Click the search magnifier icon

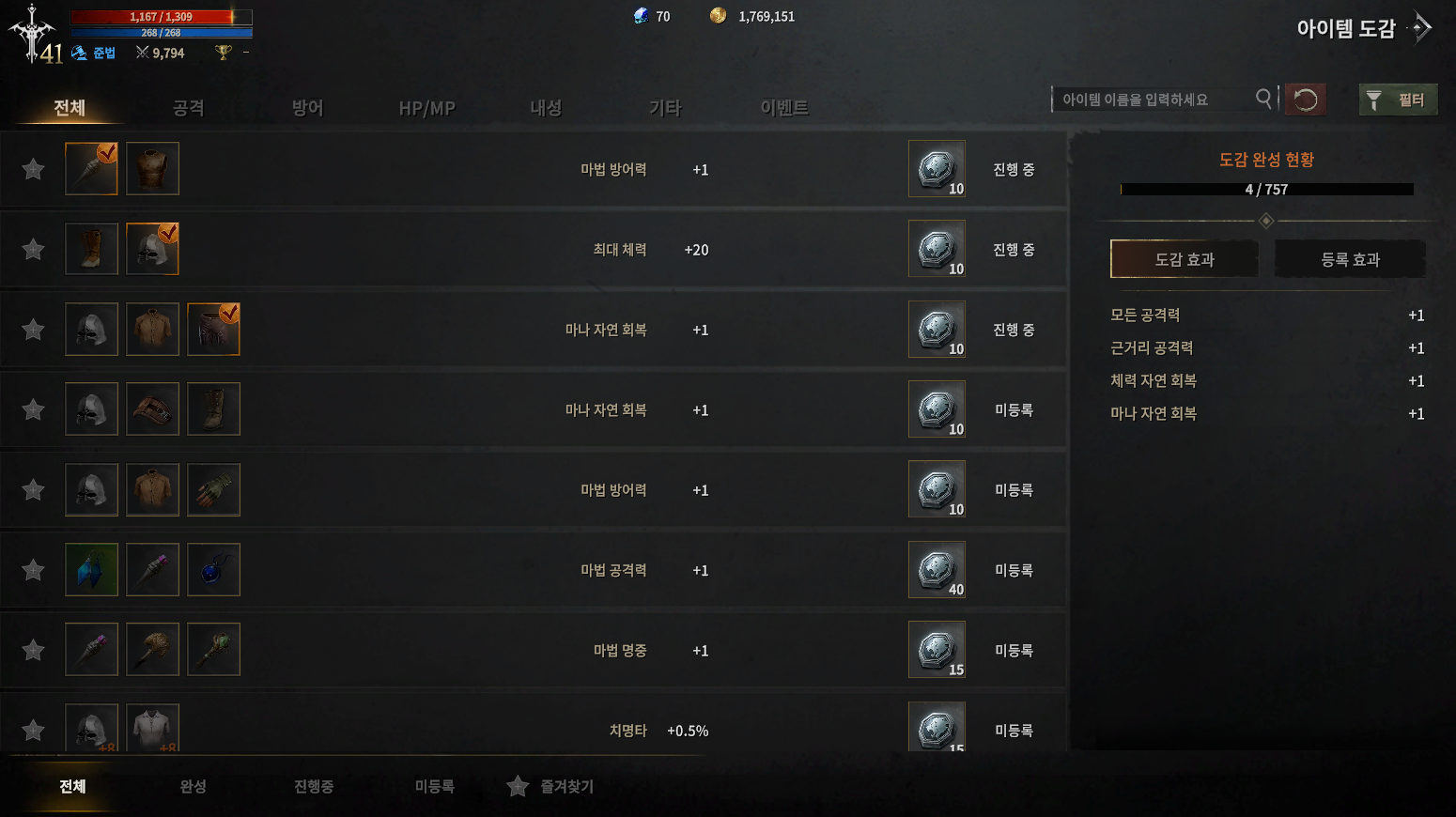click(x=1264, y=99)
